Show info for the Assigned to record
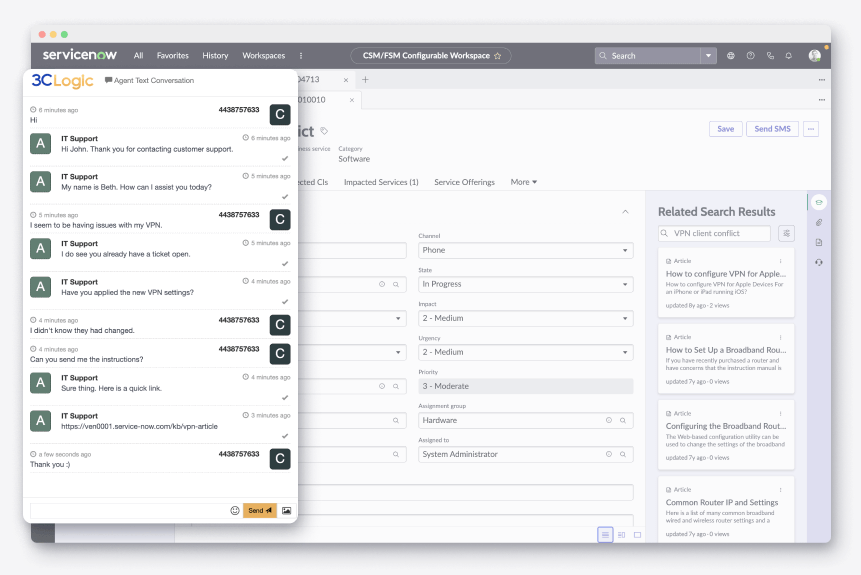Image resolution: width=861 pixels, height=575 pixels. (x=608, y=454)
